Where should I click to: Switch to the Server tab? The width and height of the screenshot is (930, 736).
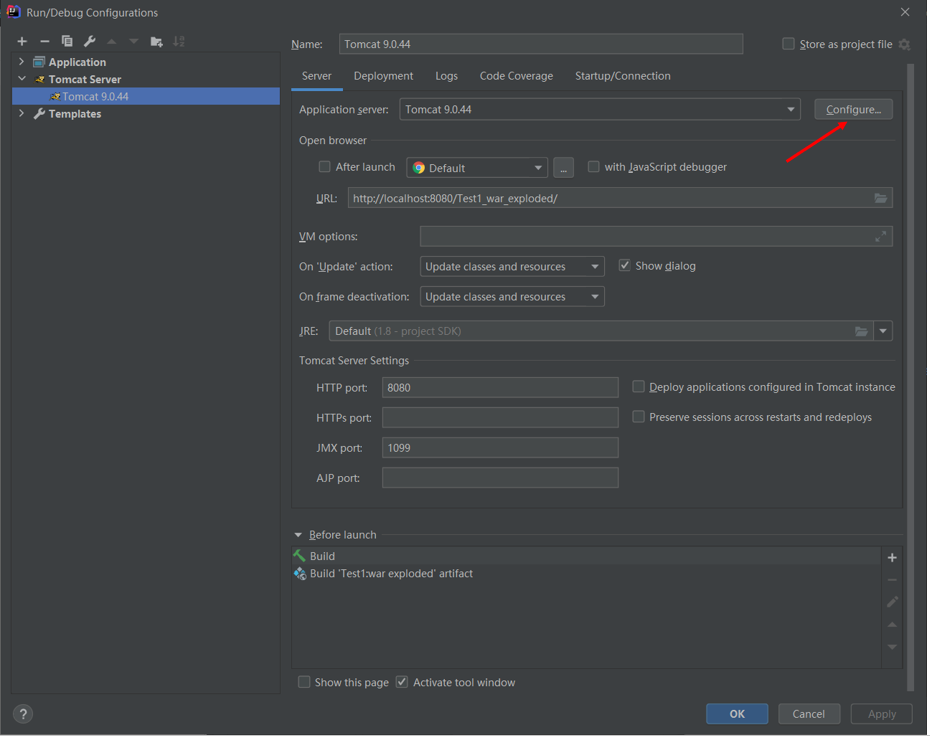tap(317, 76)
